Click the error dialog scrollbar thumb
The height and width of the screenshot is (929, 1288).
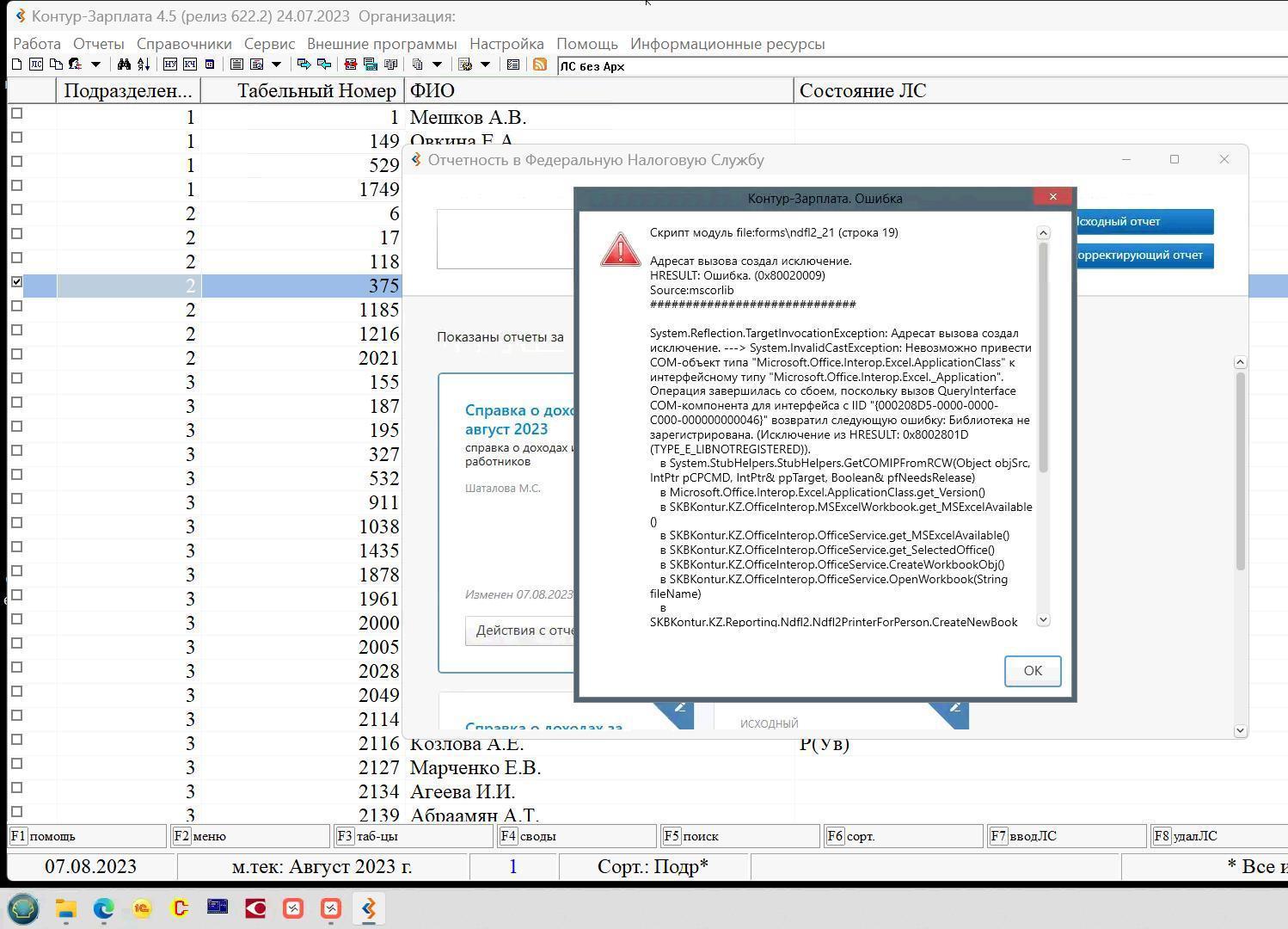(x=1044, y=357)
